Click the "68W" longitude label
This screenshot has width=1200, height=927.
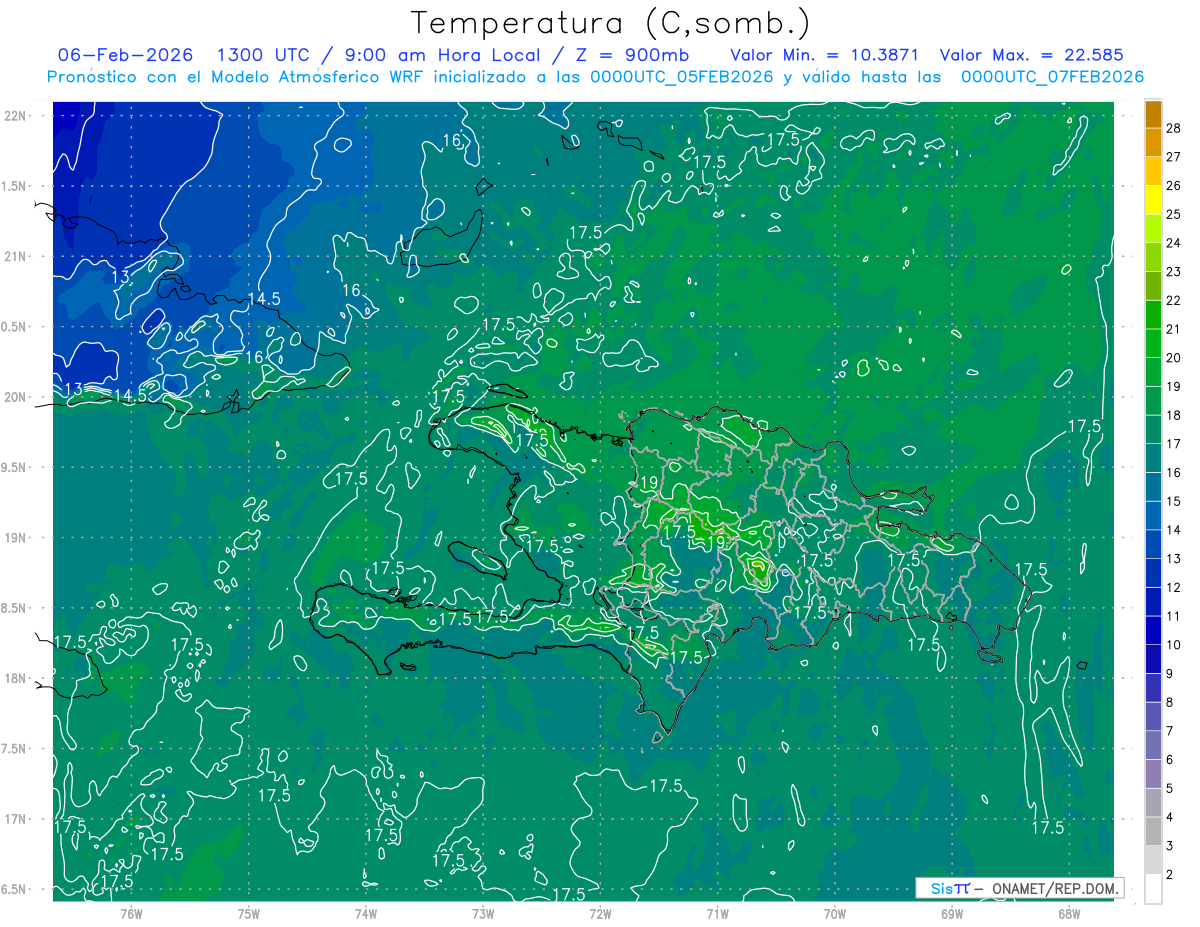pos(1069,914)
